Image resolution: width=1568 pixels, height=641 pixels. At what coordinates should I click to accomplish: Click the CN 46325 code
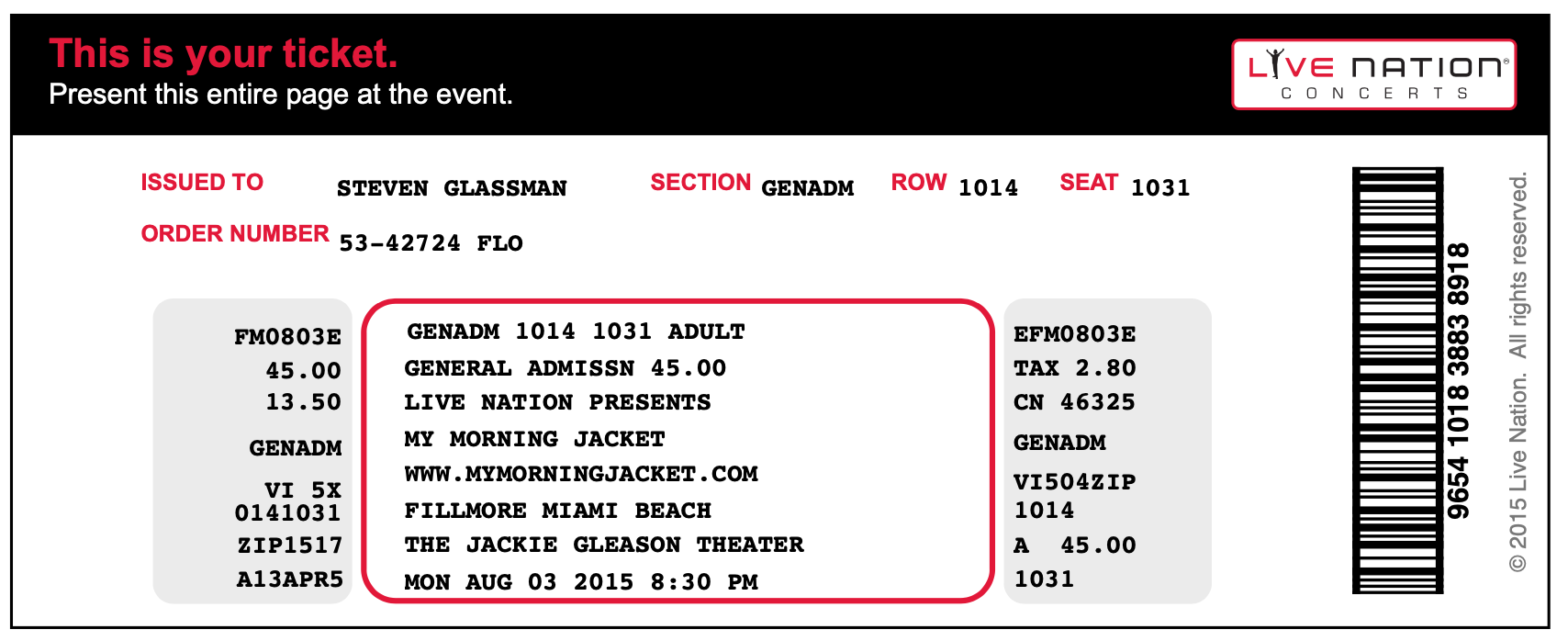pyautogui.click(x=1075, y=402)
